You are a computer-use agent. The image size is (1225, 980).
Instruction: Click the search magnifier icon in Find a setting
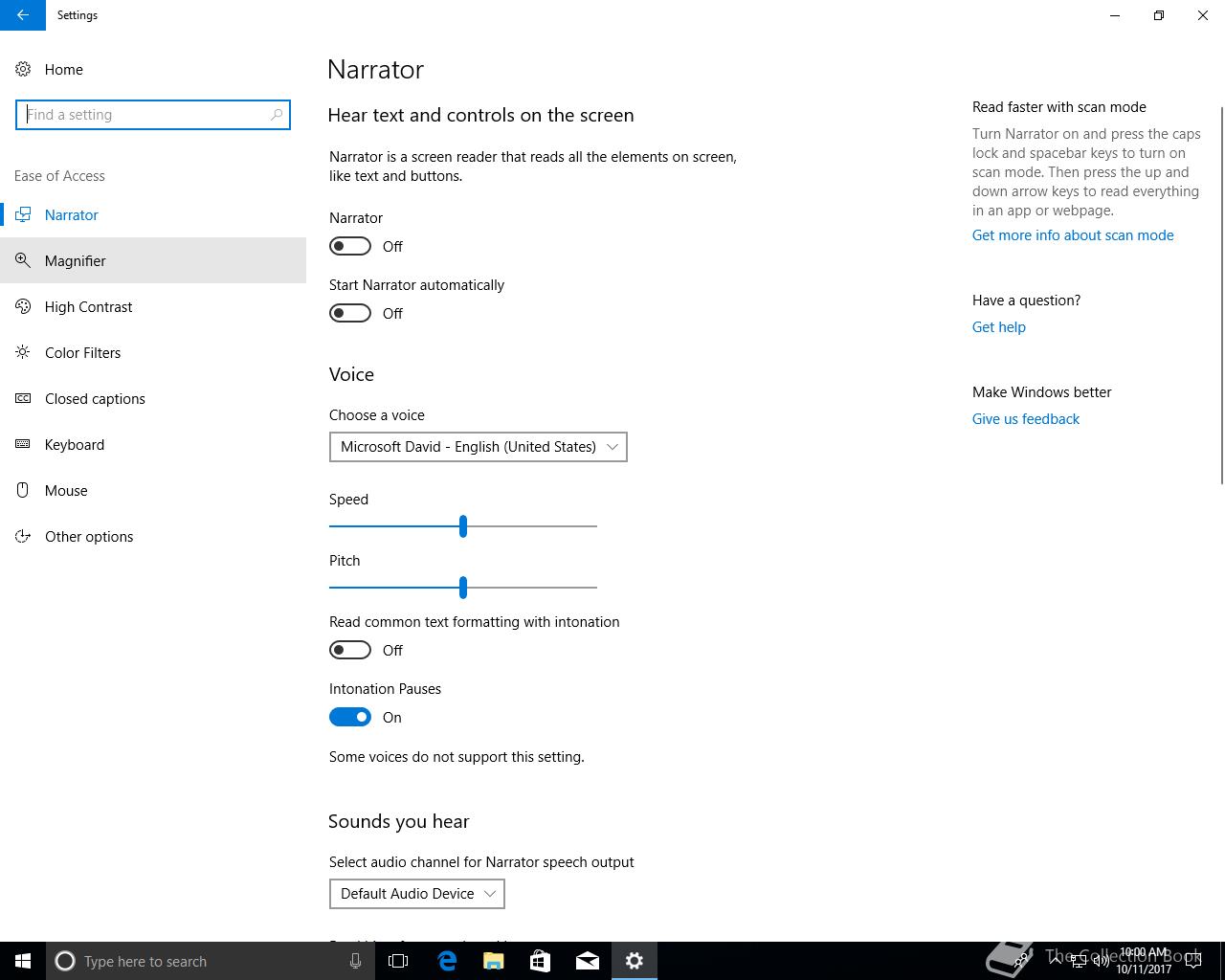pos(277,115)
